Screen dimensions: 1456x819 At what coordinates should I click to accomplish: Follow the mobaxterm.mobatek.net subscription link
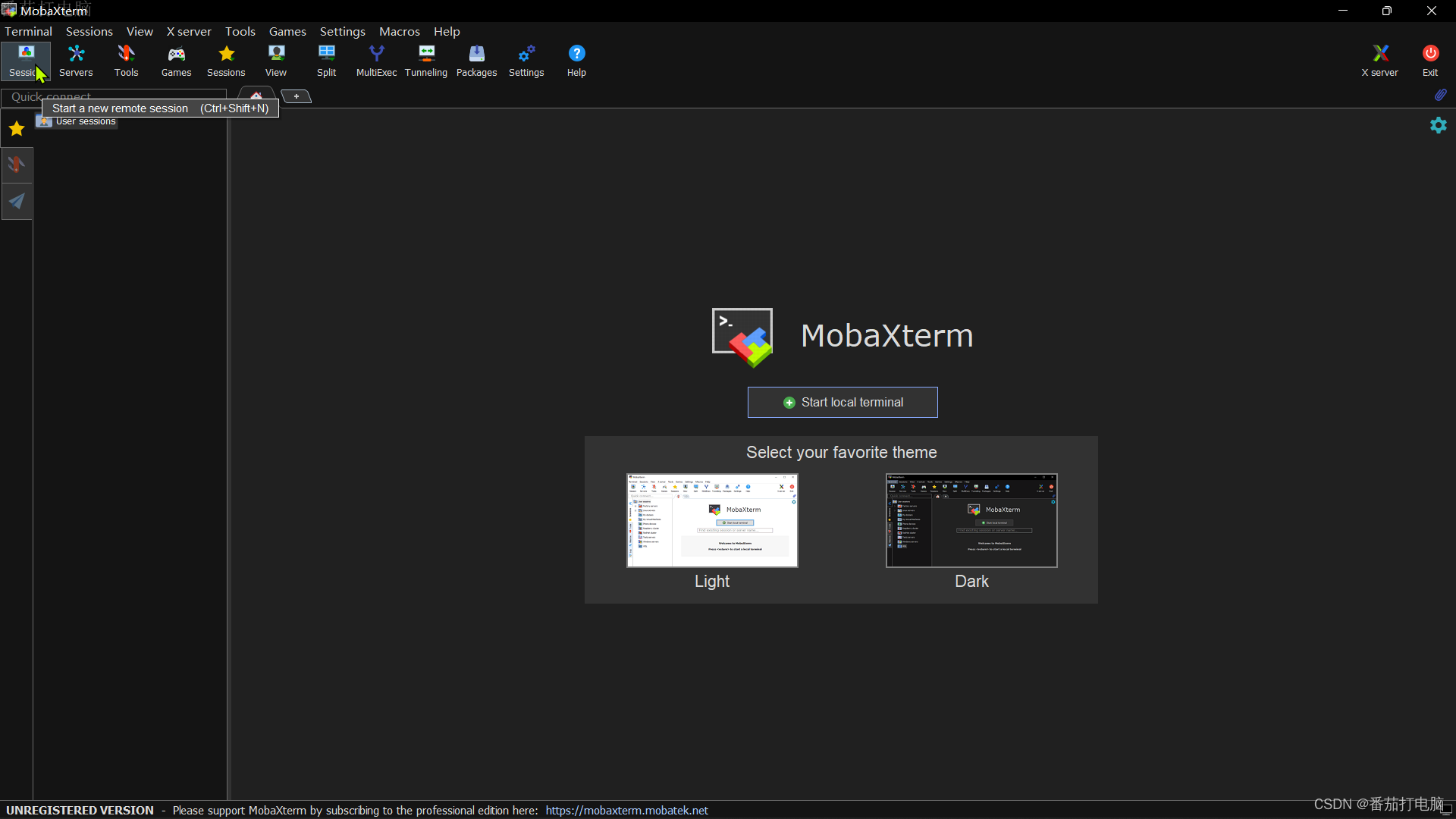tap(626, 810)
